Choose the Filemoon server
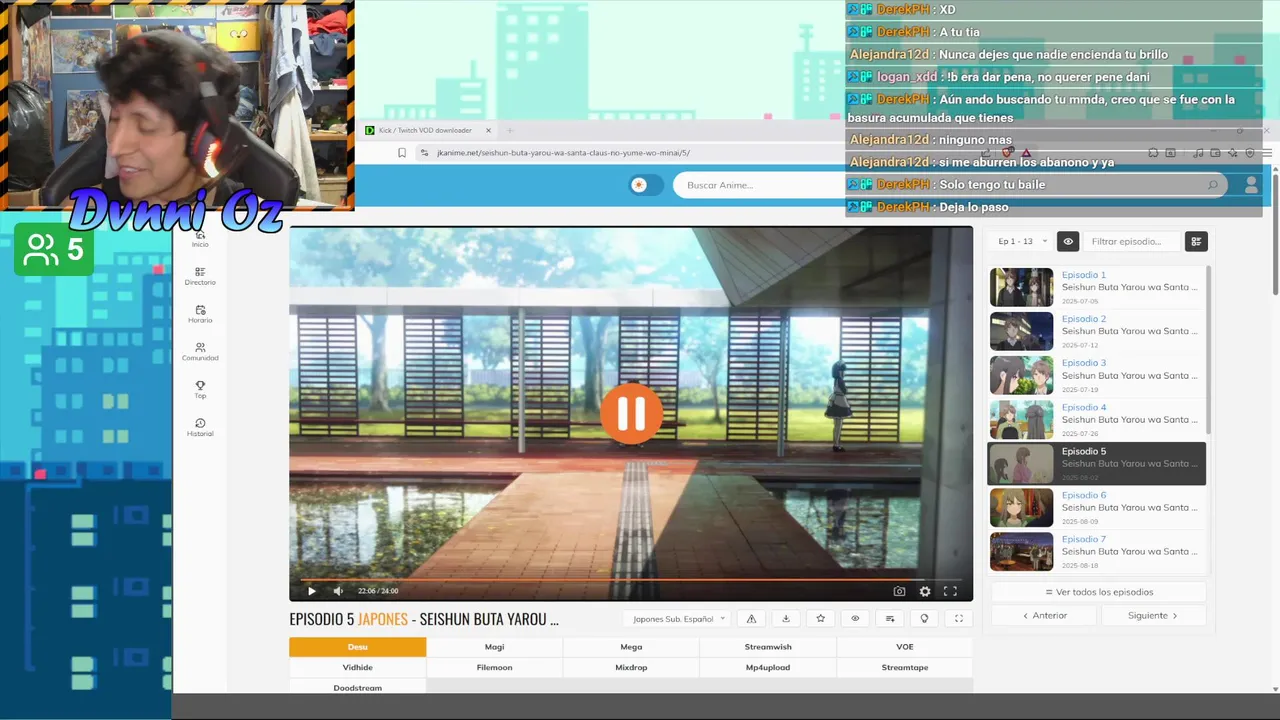This screenshot has width=1280, height=720. (494, 667)
